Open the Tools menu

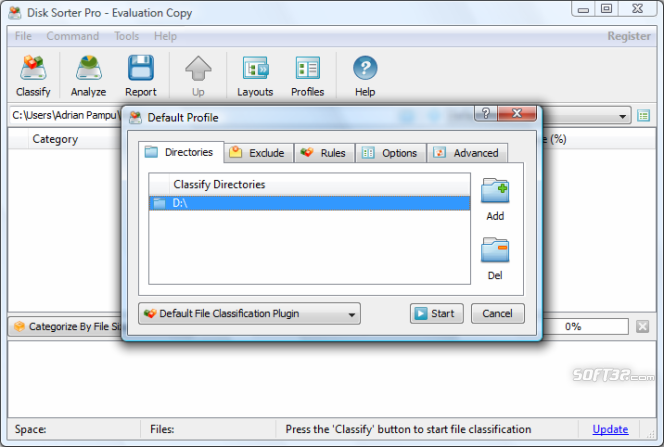[x=127, y=36]
